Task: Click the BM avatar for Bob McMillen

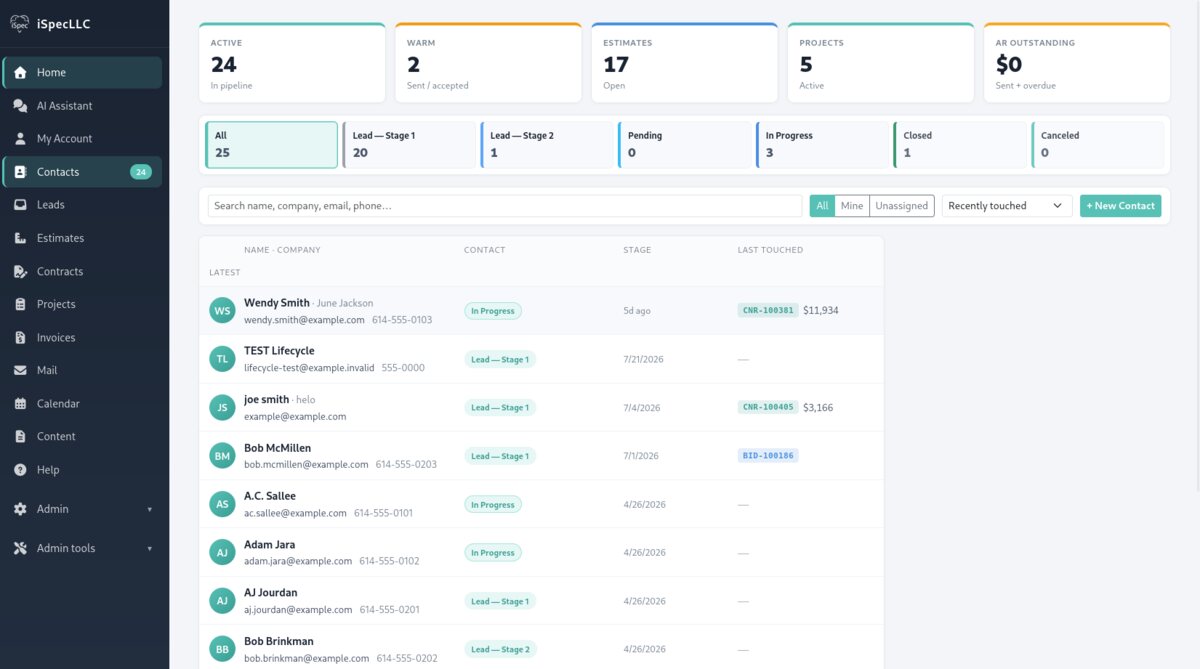Action: pos(222,456)
